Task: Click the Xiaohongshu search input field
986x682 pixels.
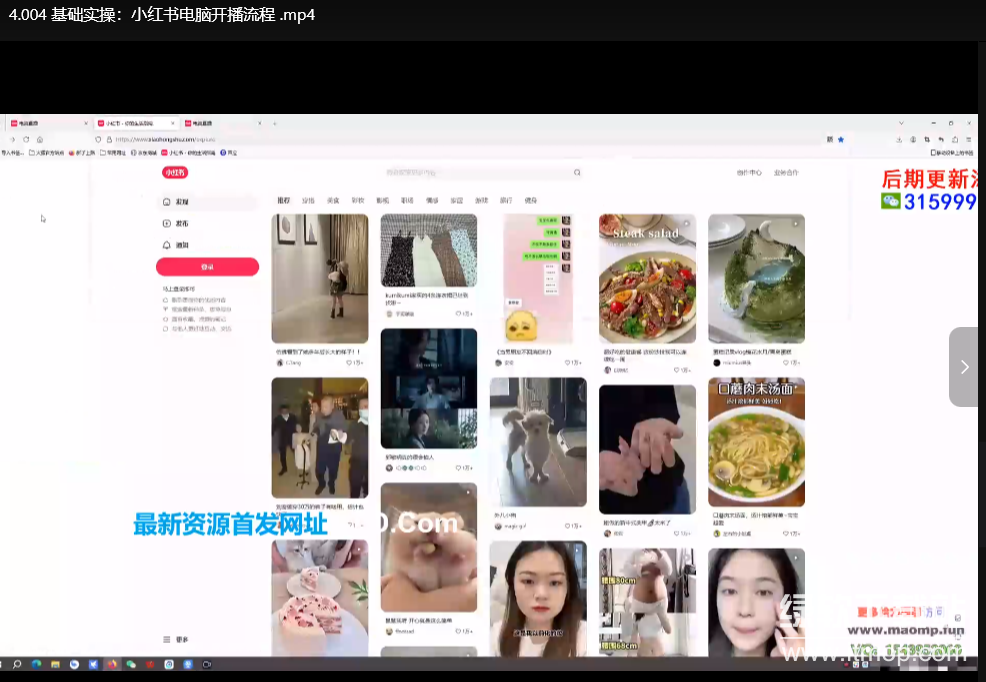Action: coord(470,173)
